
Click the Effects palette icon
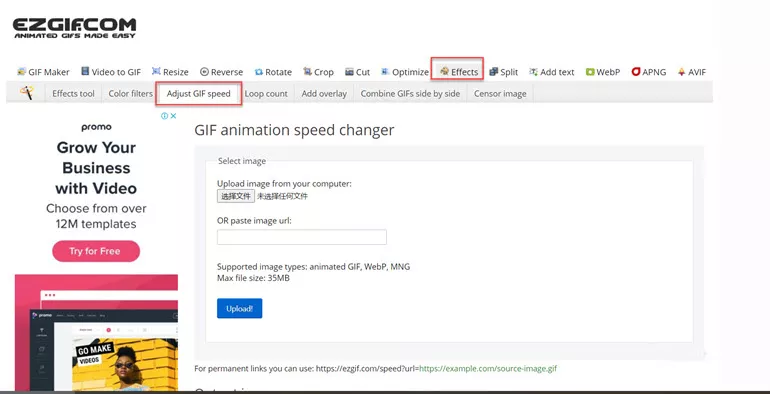click(x=444, y=72)
